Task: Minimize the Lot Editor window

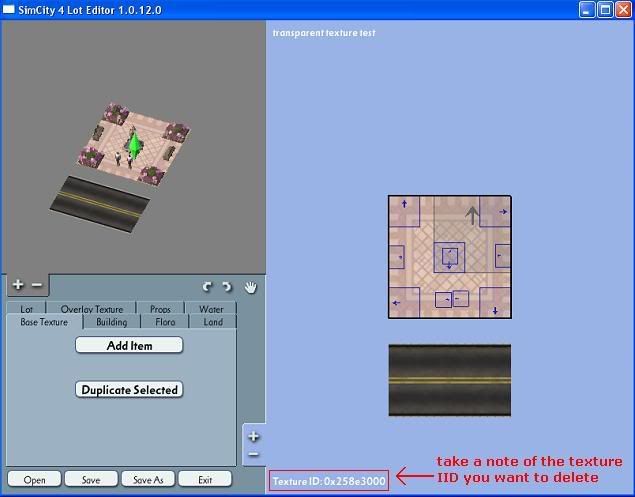Action: pyautogui.click(x=587, y=10)
